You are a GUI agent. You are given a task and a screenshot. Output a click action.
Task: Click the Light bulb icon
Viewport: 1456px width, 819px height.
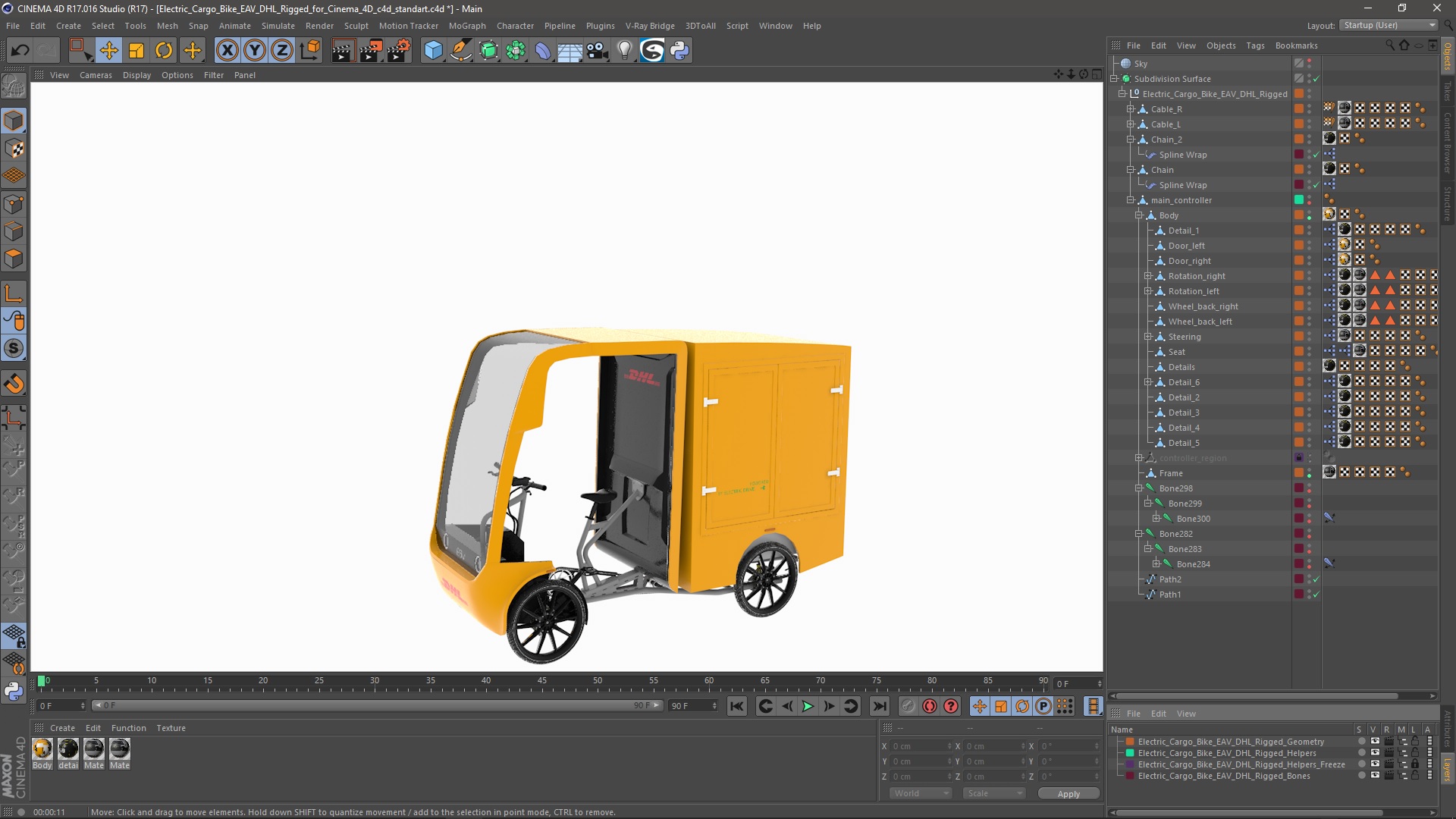625,51
